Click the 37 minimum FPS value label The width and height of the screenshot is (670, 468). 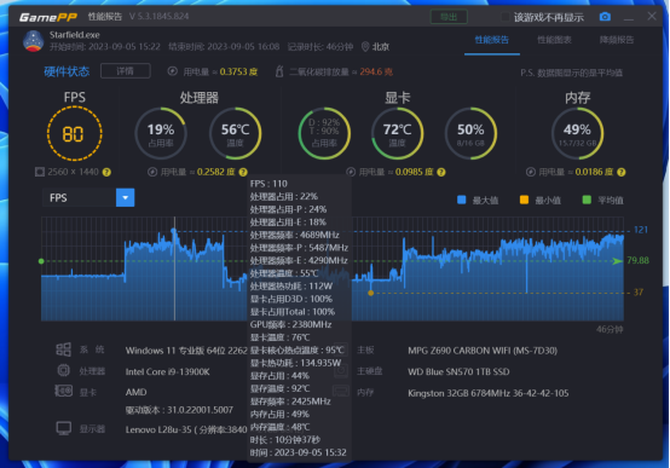[x=638, y=292]
